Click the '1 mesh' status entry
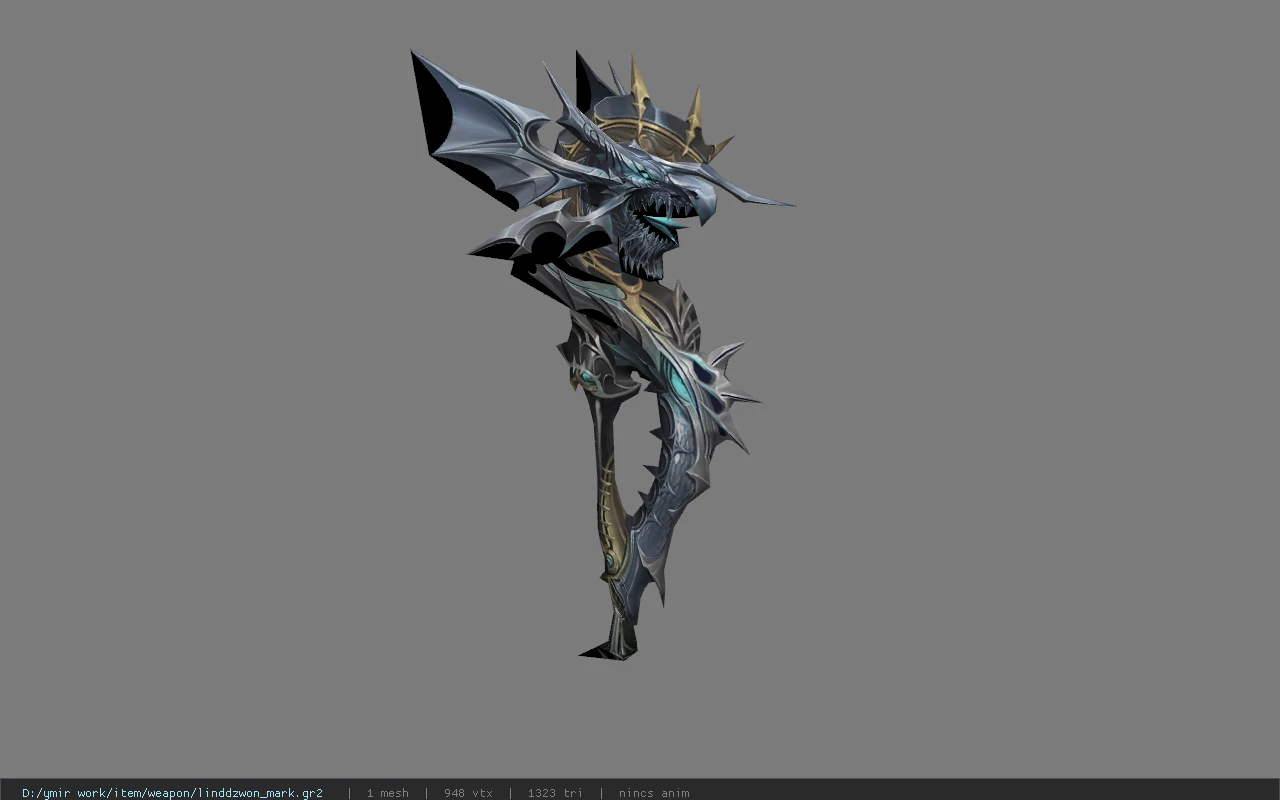 pos(387,793)
